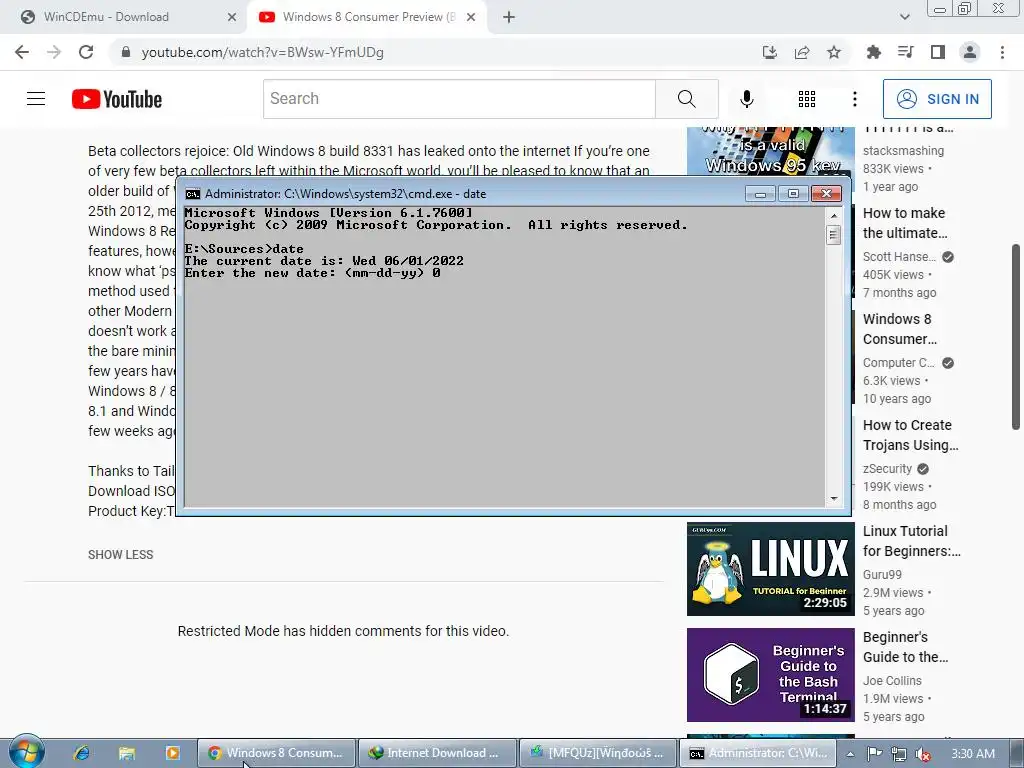
Task: Open the Linux Tutorial for Beginners thumbnail
Action: (771, 569)
